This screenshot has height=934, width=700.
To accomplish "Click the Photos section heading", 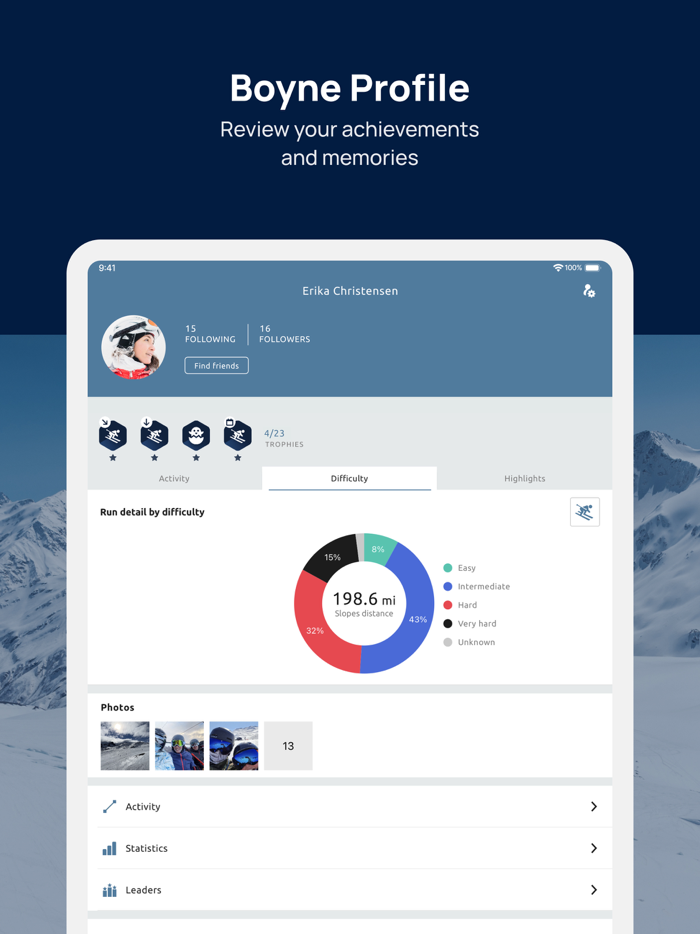I will pyautogui.click(x=117, y=707).
